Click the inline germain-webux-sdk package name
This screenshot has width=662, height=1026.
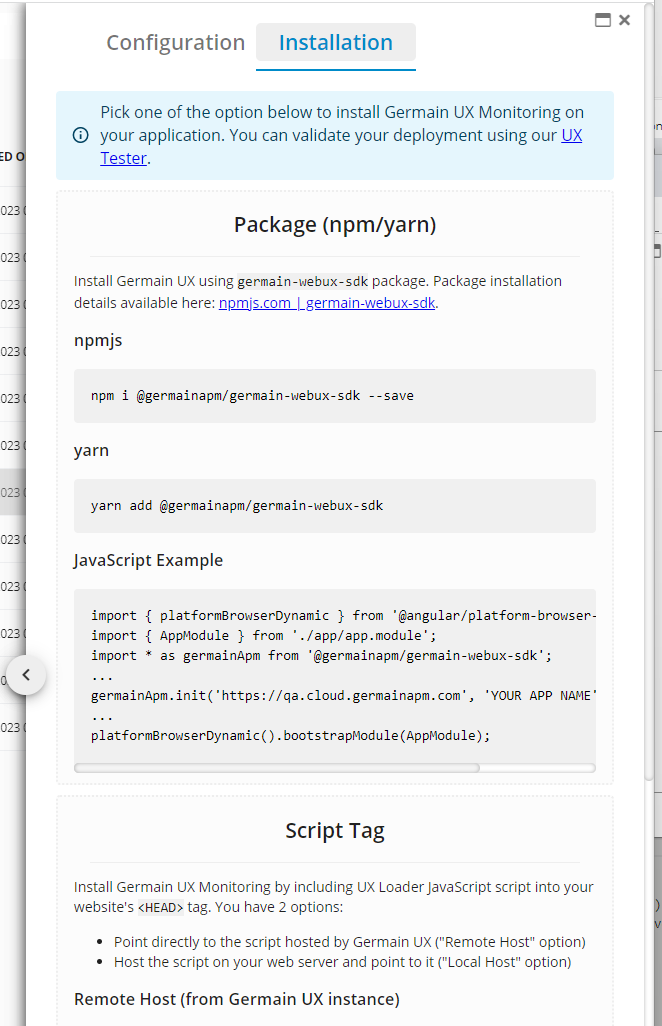pyautogui.click(x=302, y=282)
